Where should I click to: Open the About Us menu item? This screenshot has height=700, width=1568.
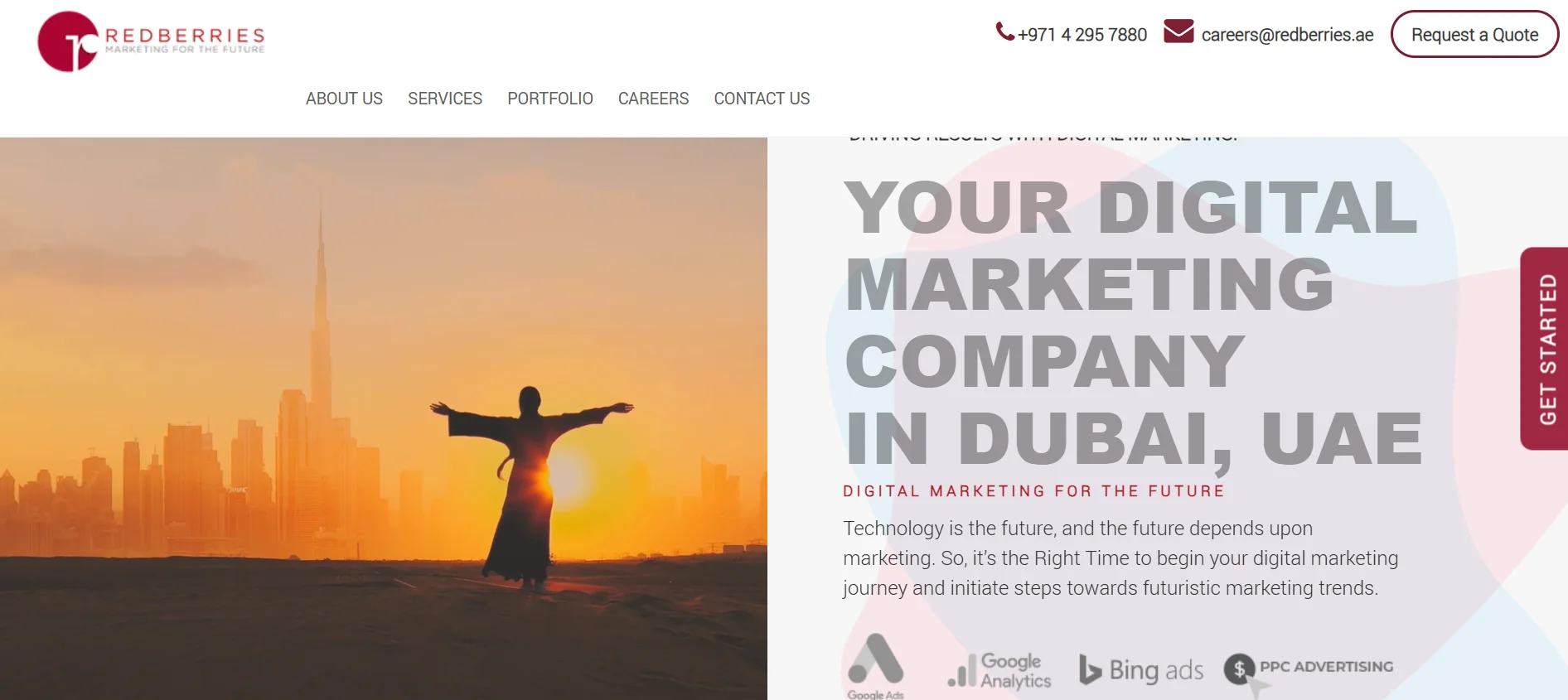(x=344, y=99)
